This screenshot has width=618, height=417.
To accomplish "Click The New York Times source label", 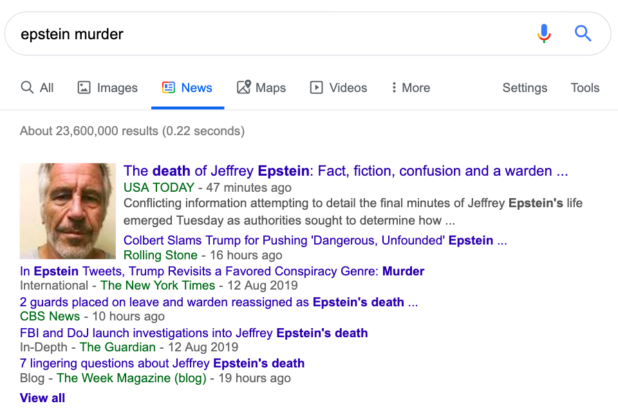I will tap(158, 285).
